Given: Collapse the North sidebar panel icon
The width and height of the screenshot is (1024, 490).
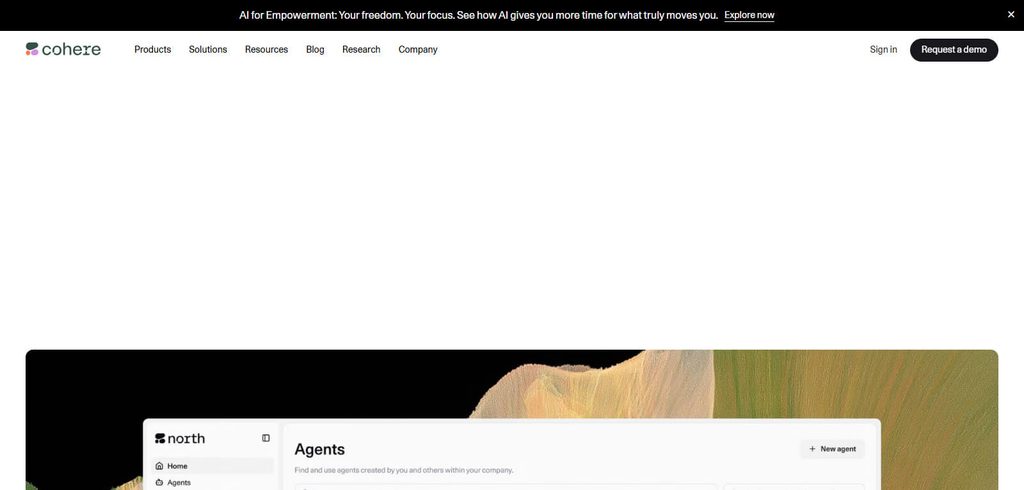Looking at the screenshot, I should 266,438.
